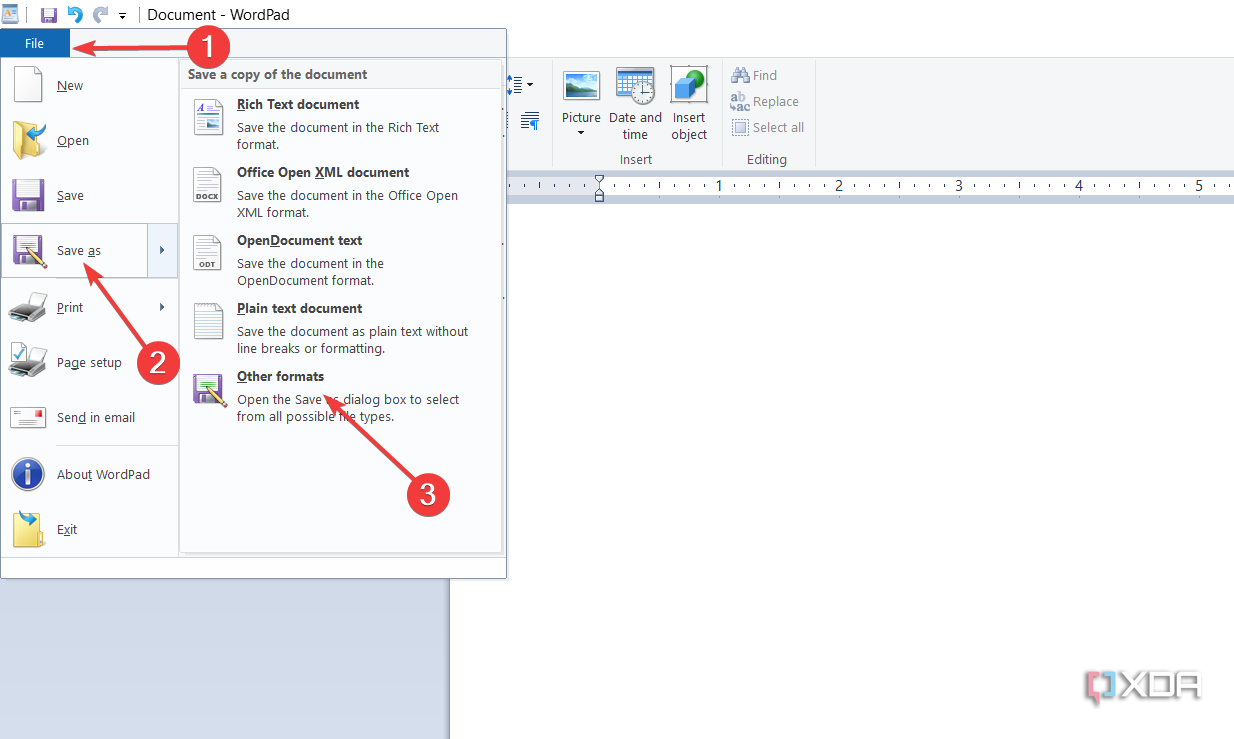Image resolution: width=1234 pixels, height=739 pixels.
Task: Click the line spacing icon
Action: coord(518,85)
